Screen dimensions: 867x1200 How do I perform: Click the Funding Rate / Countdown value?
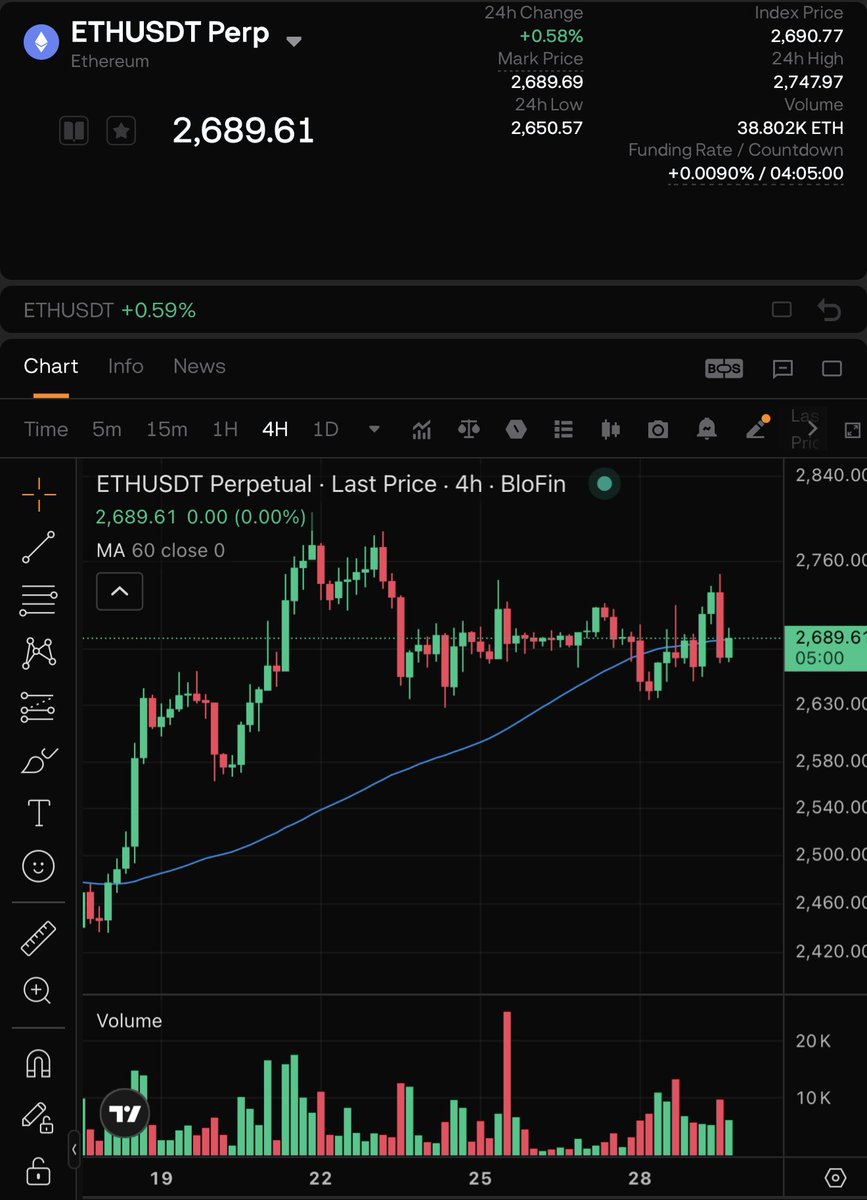click(756, 172)
